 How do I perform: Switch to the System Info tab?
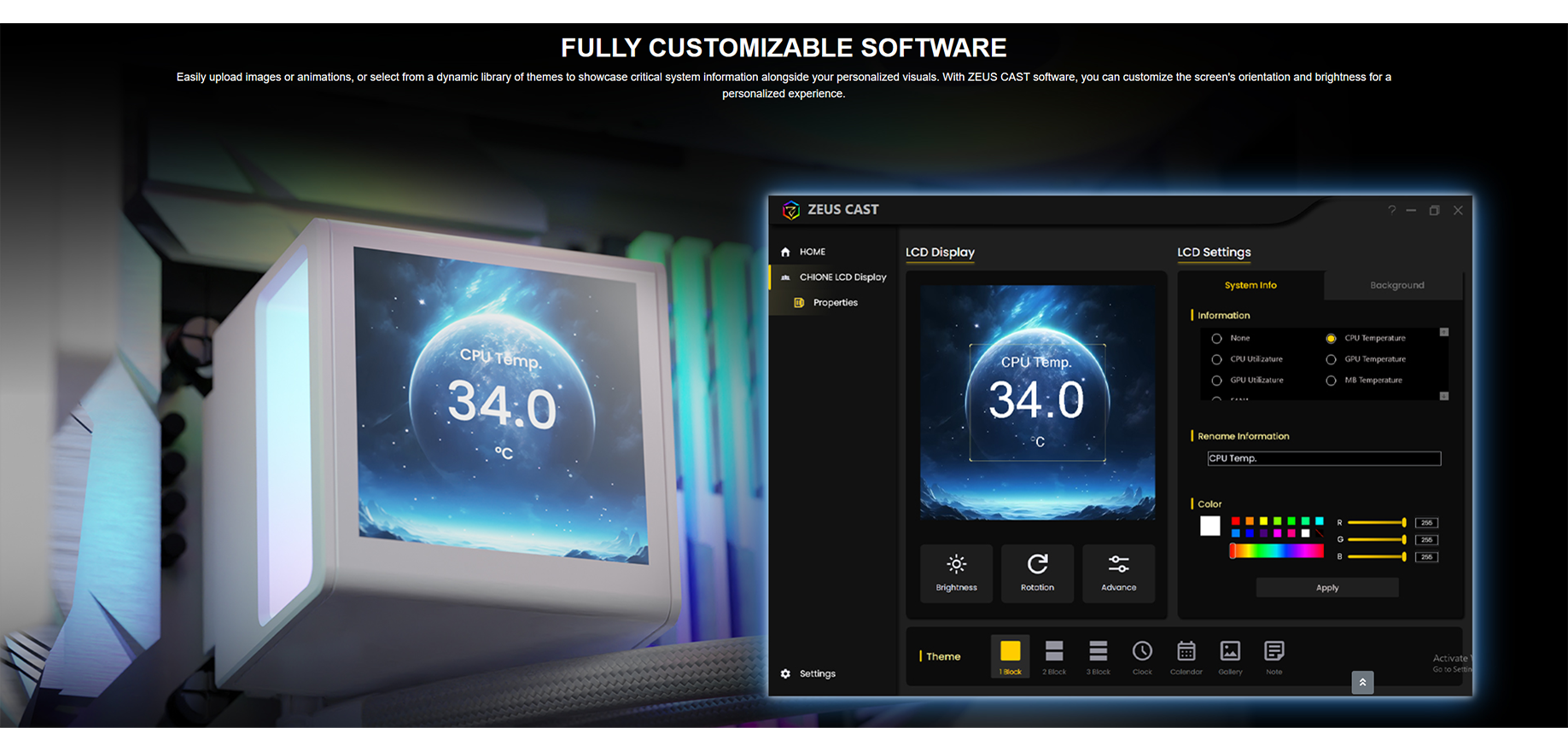1250,285
